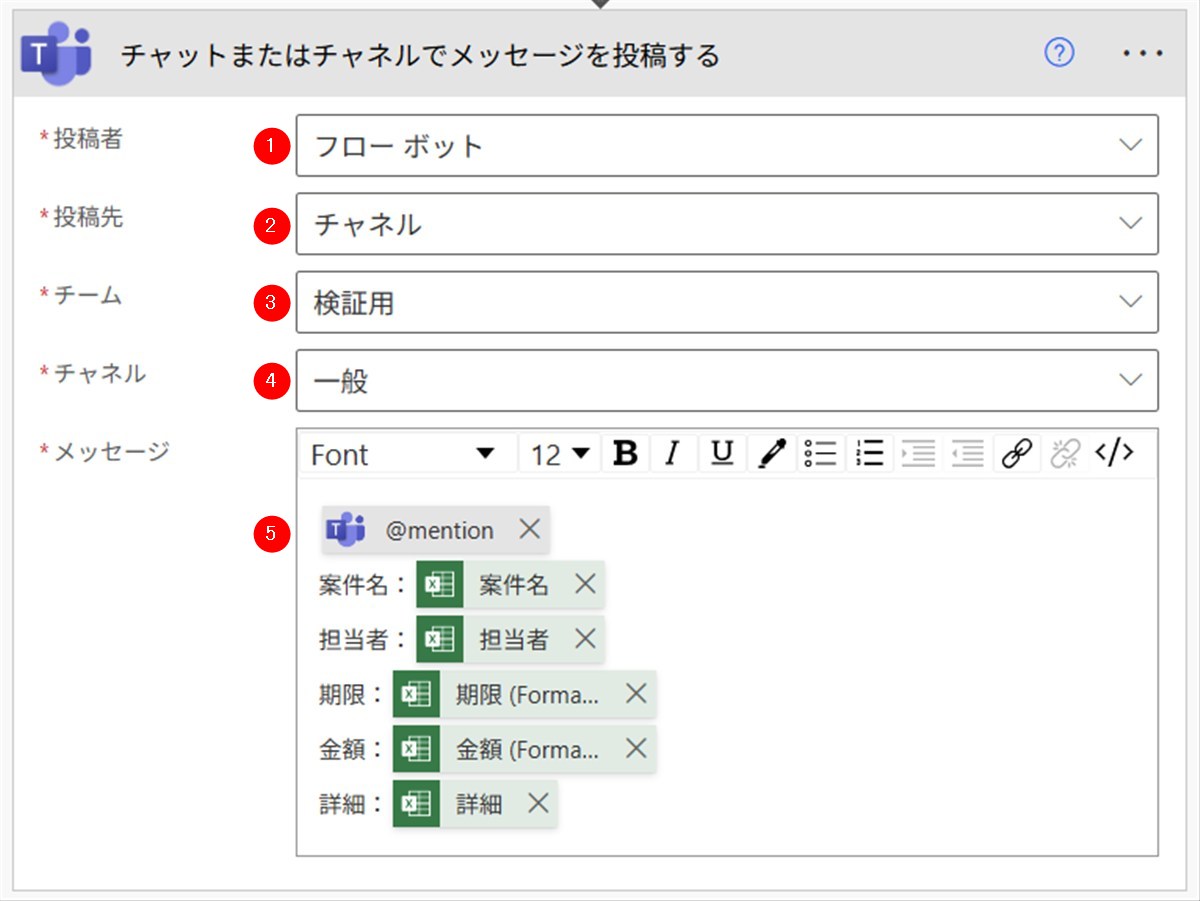Remove the @mention token
This screenshot has width=1200, height=901.
click(529, 529)
